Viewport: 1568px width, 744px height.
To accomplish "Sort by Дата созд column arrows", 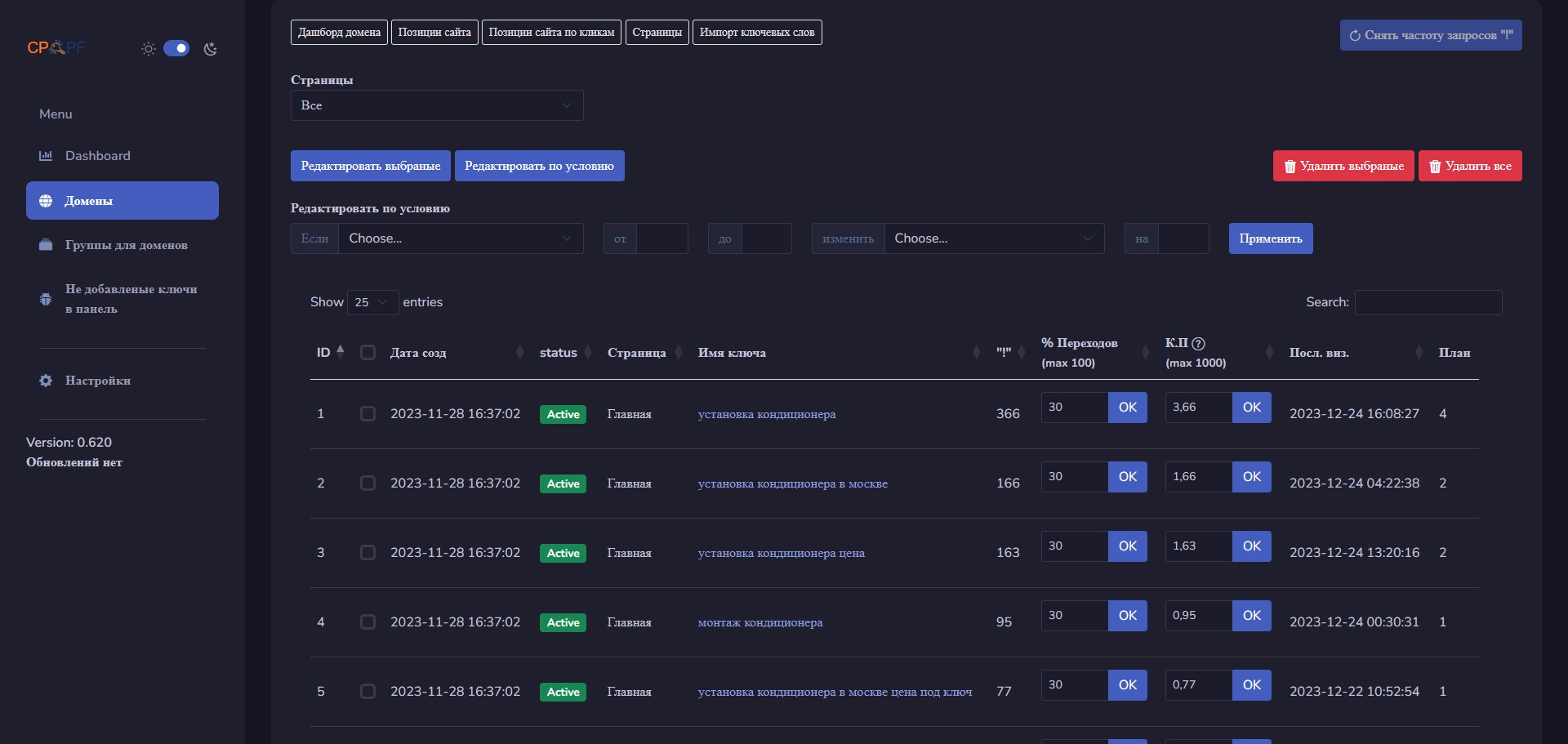I will pyautogui.click(x=520, y=353).
